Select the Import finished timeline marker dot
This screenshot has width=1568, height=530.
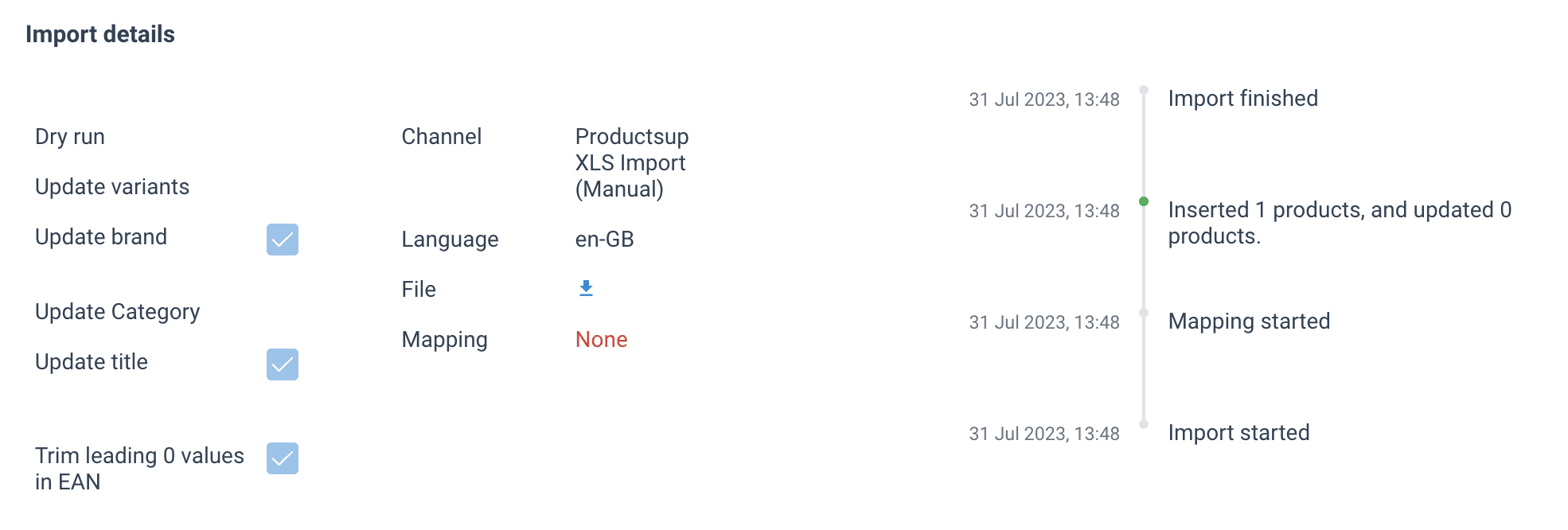pos(1144,90)
